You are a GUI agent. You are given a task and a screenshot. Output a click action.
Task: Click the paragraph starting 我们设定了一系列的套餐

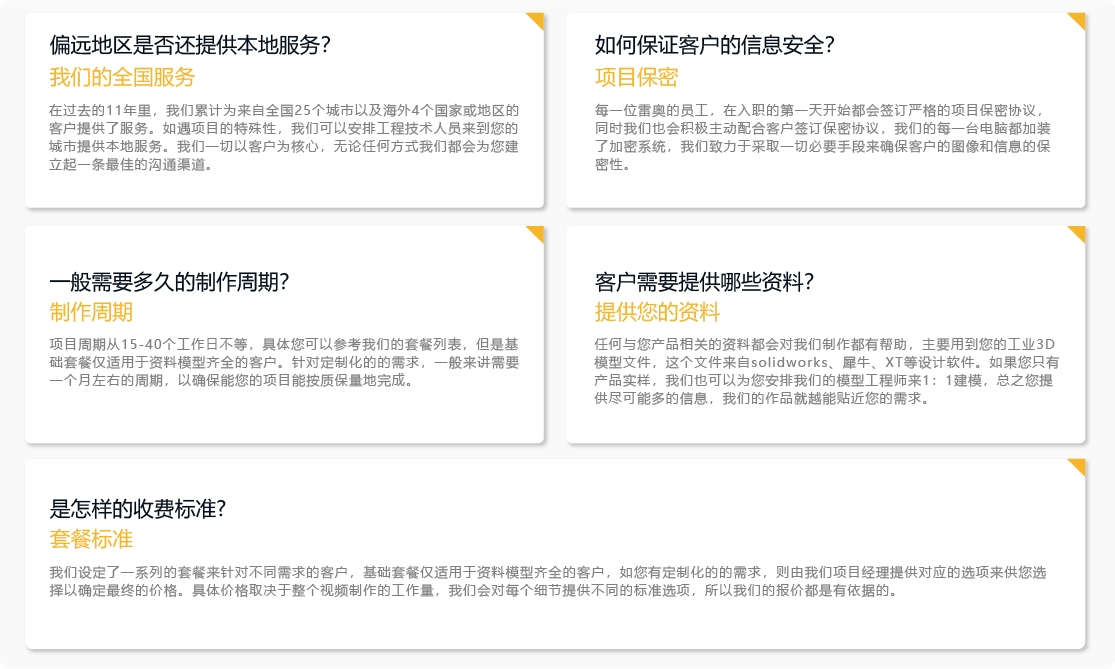coord(548,581)
